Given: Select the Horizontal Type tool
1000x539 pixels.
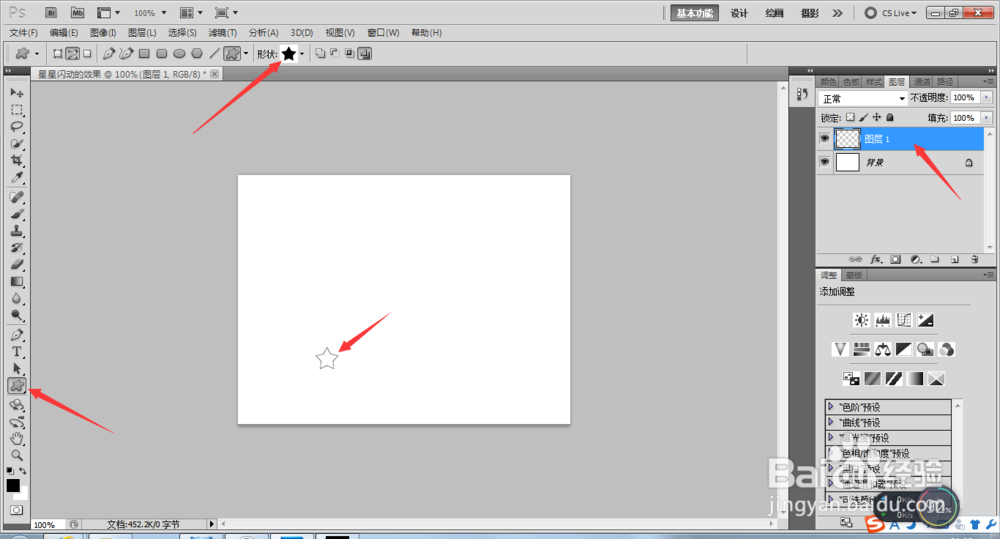Looking at the screenshot, I should (x=17, y=351).
